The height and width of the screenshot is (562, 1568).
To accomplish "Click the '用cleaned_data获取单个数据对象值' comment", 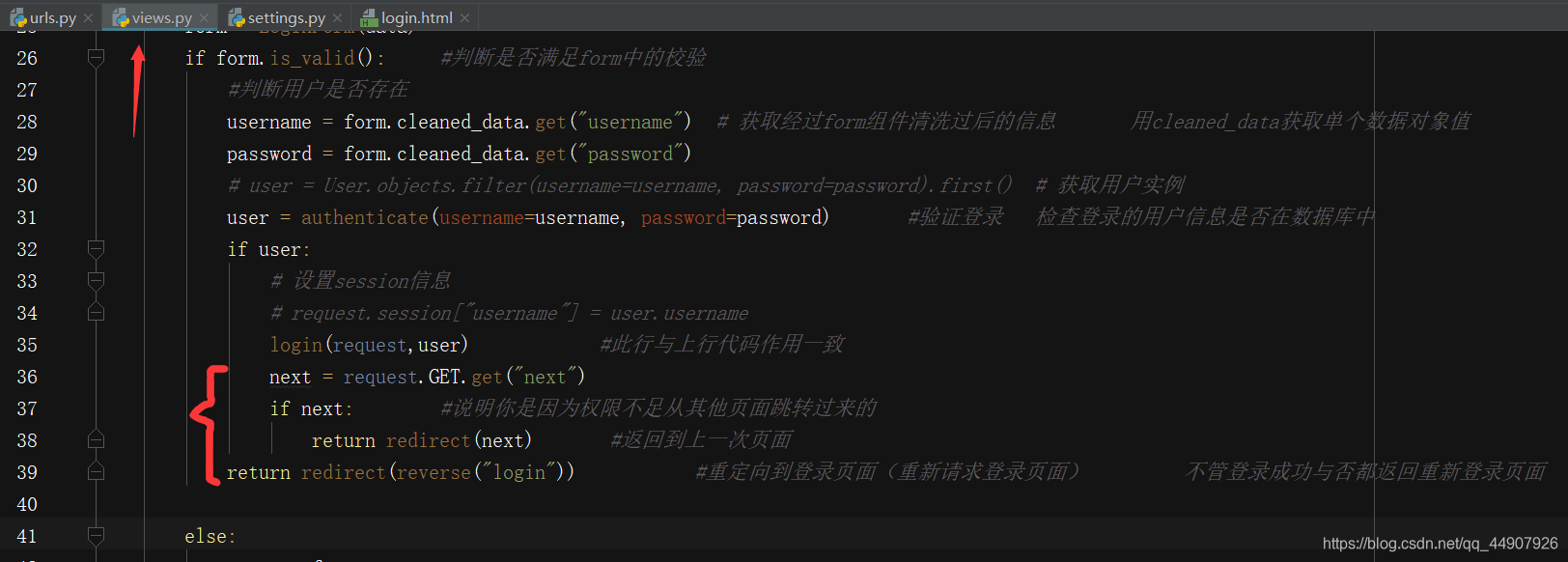I will [1301, 122].
